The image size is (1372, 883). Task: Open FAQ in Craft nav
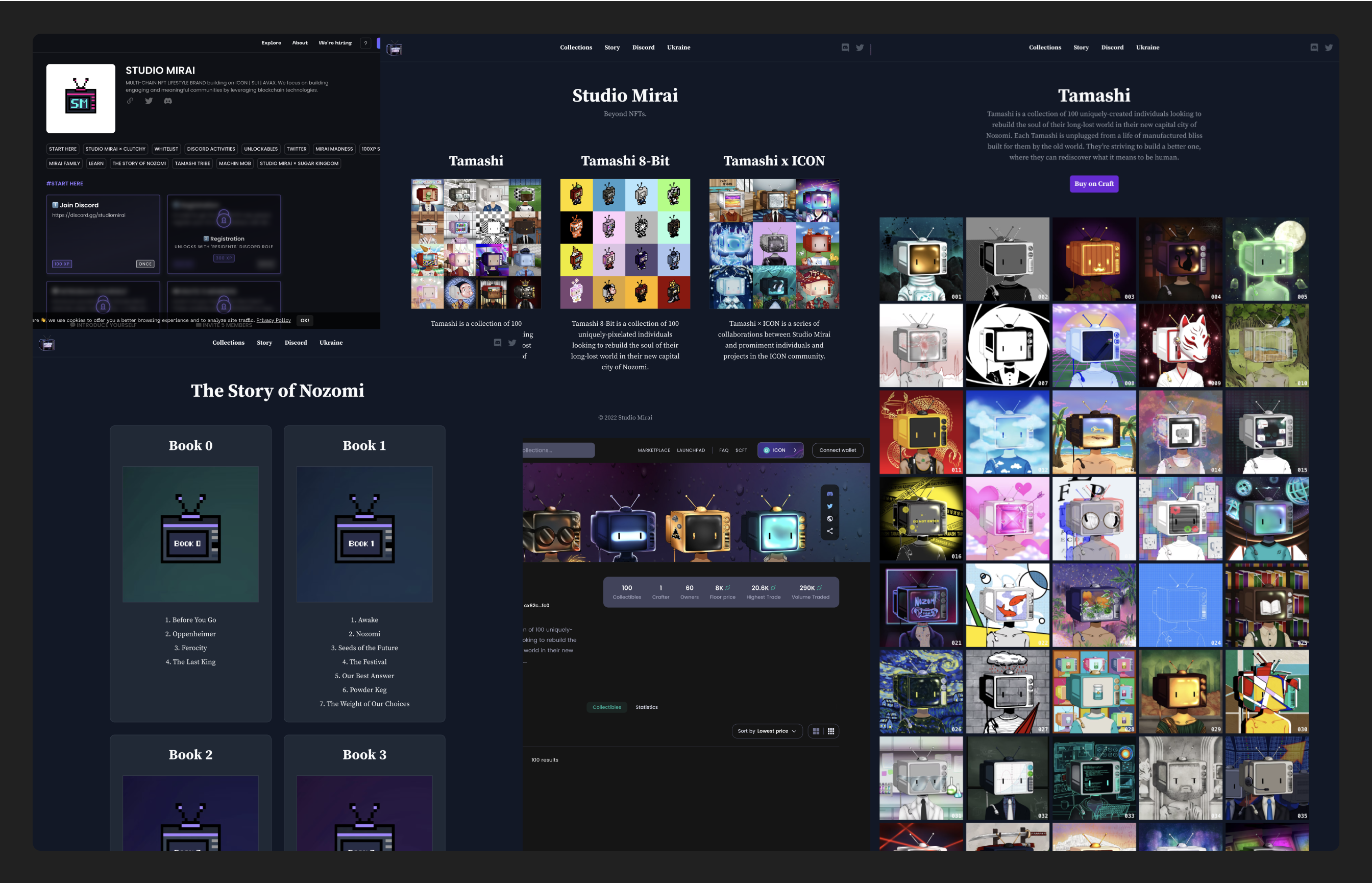point(724,450)
